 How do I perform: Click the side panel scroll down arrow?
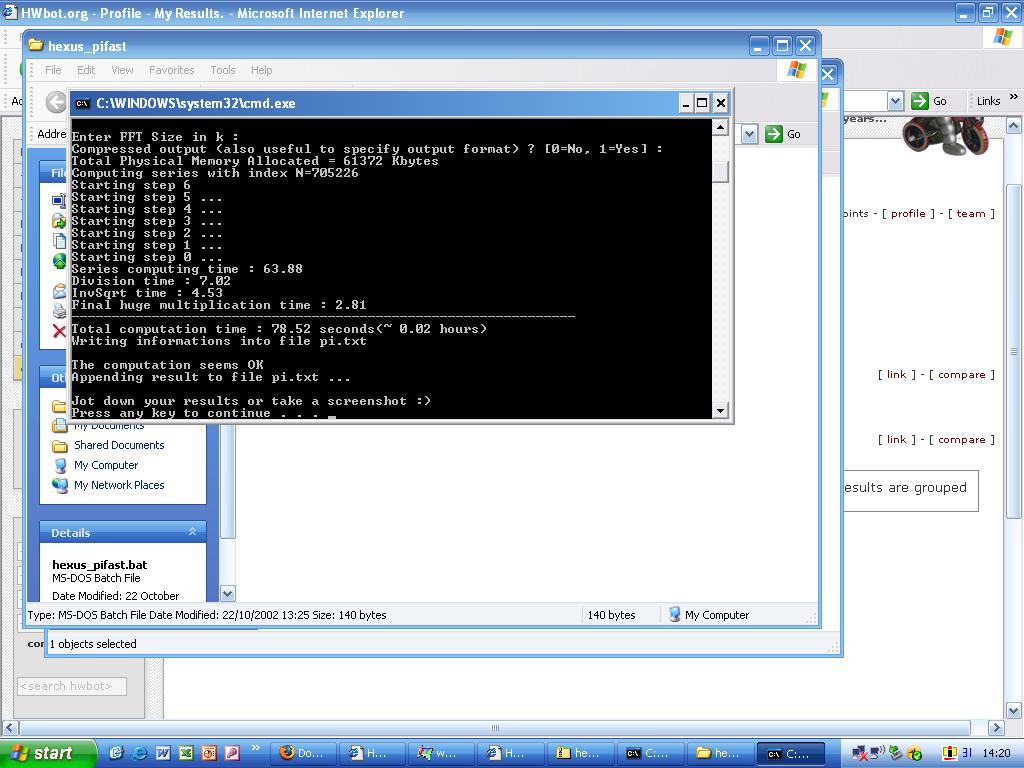click(227, 594)
